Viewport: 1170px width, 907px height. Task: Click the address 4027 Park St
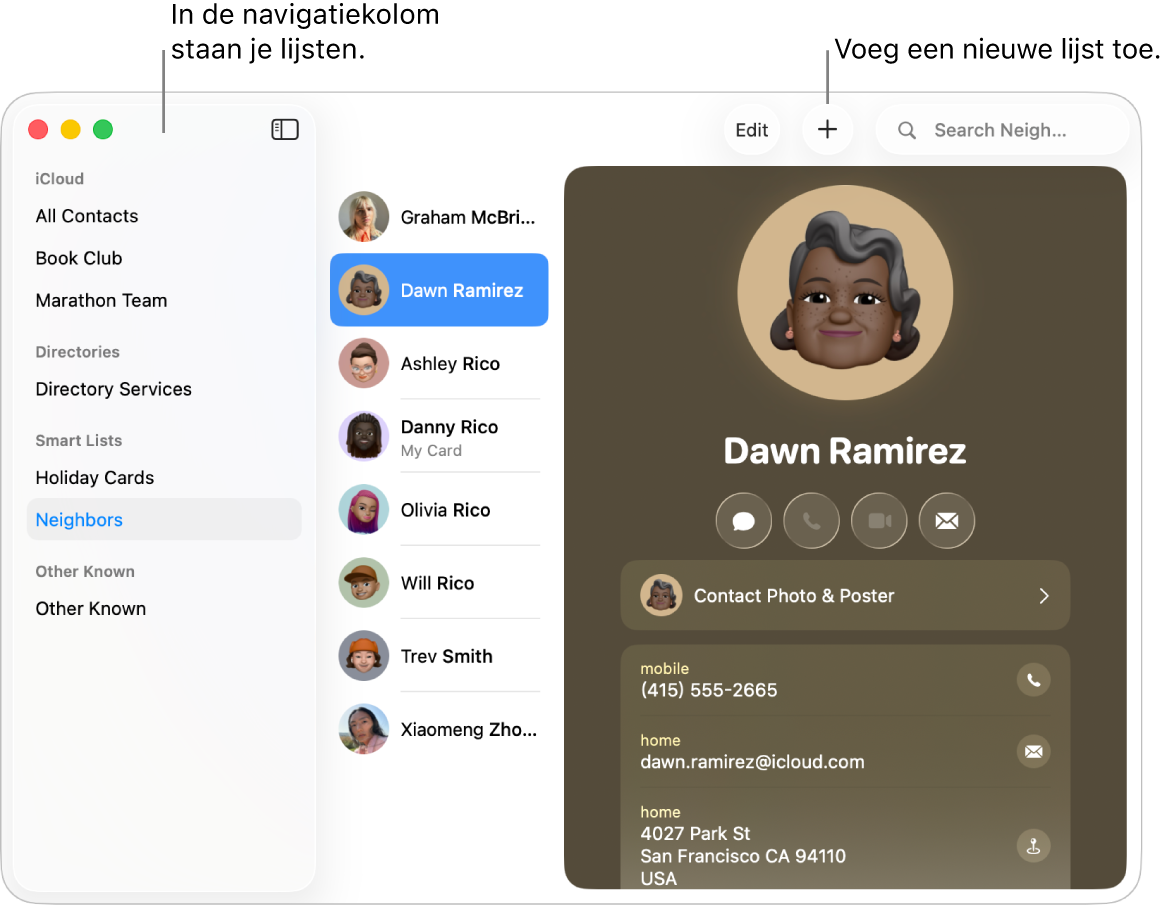pos(695,833)
